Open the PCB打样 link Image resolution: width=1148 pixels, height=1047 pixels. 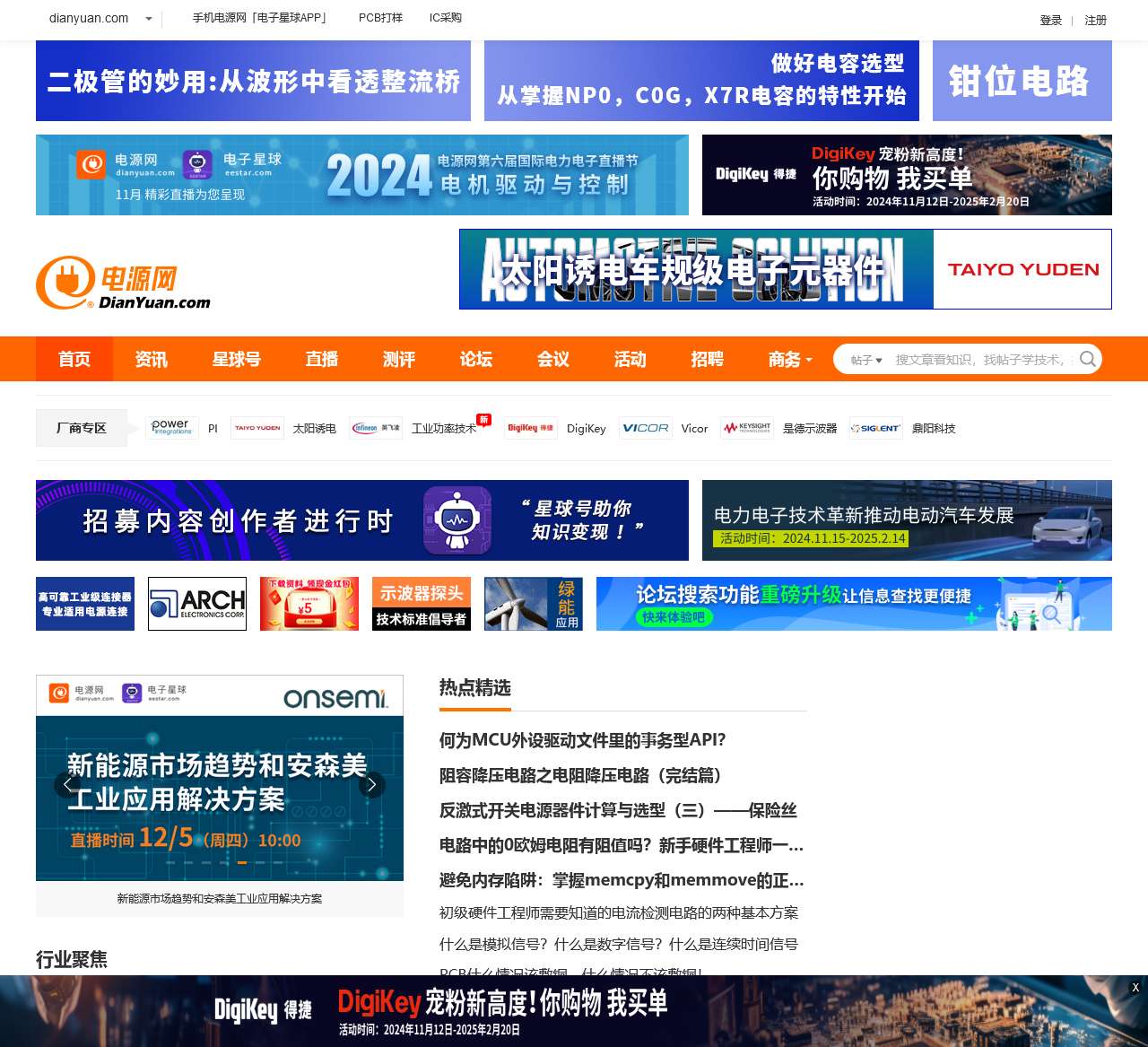[x=381, y=18]
